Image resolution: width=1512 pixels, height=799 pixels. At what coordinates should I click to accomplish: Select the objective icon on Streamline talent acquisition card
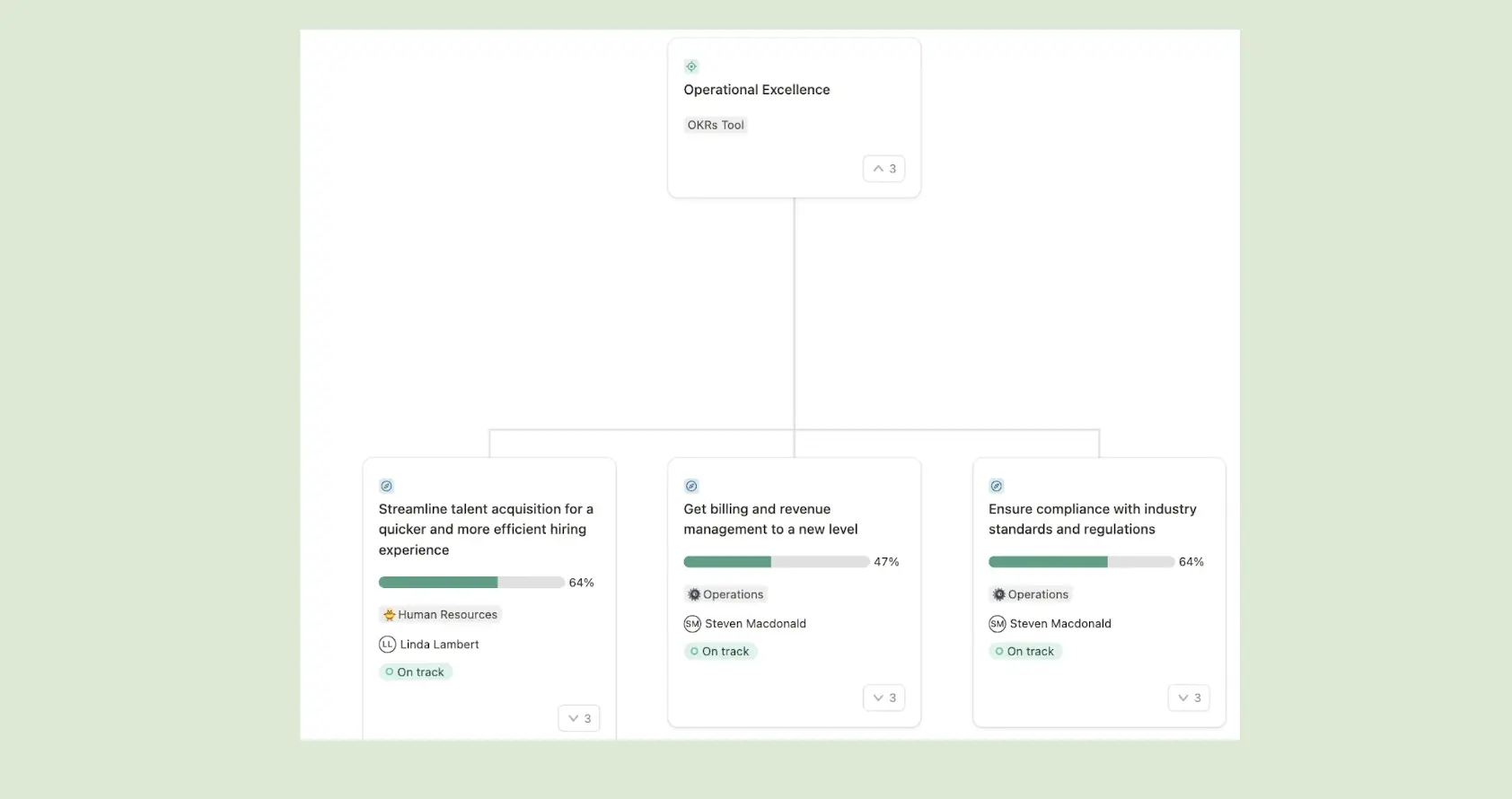pyautogui.click(x=386, y=486)
